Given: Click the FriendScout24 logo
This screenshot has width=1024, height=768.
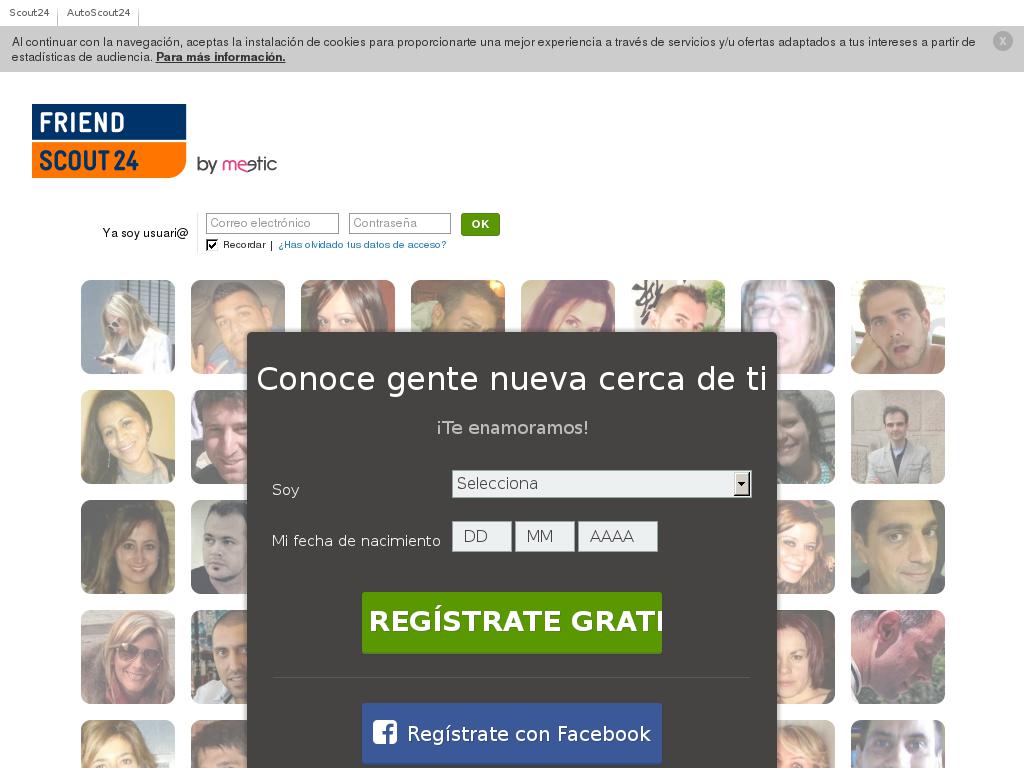Looking at the screenshot, I should click(109, 140).
